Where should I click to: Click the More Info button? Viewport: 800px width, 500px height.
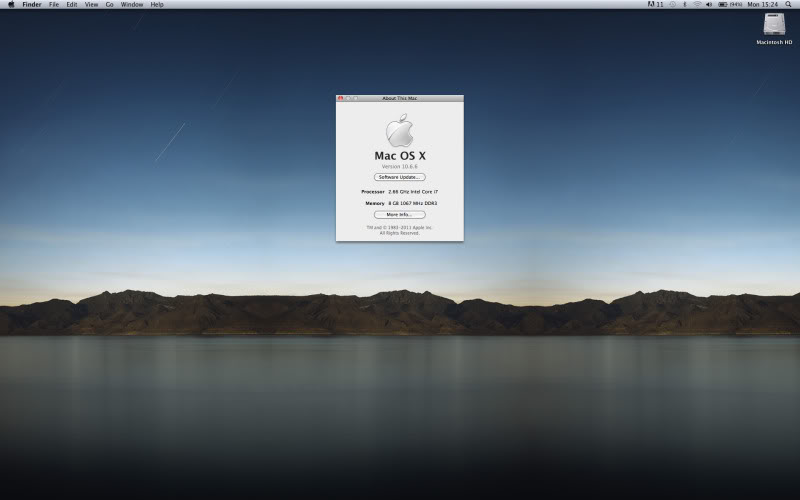click(399, 214)
